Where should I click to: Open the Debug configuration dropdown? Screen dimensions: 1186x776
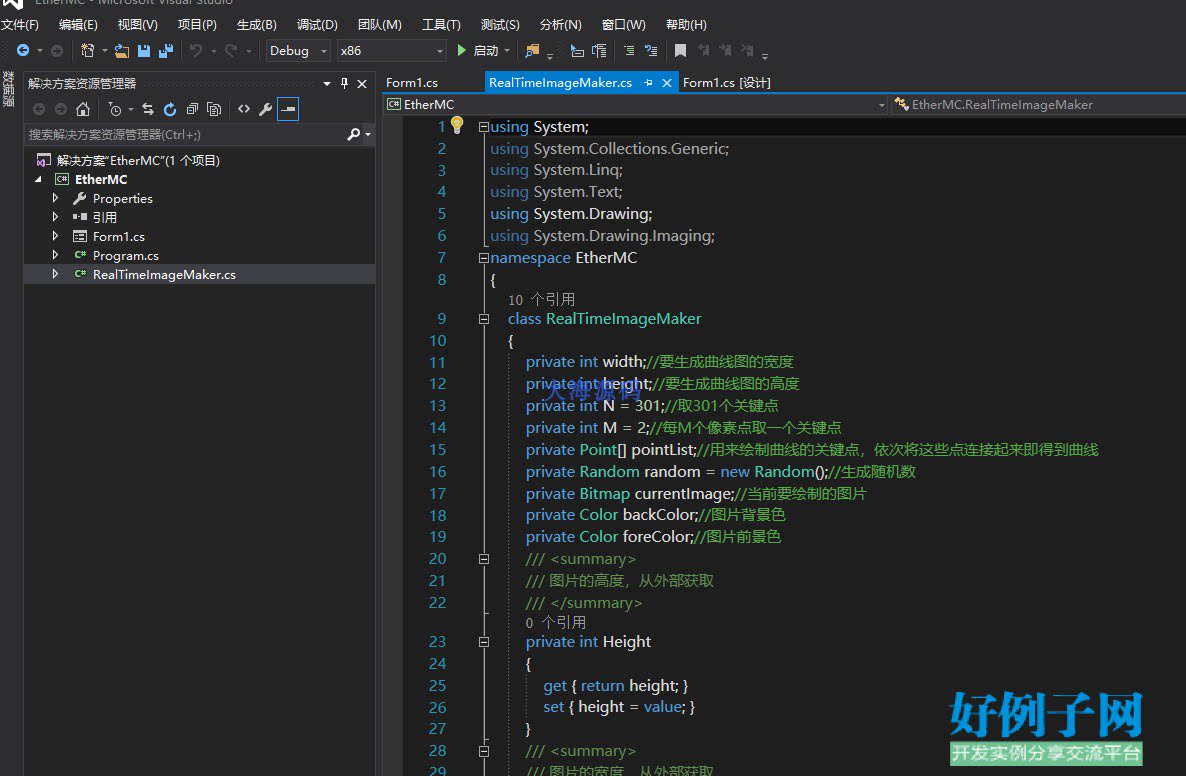click(322, 50)
